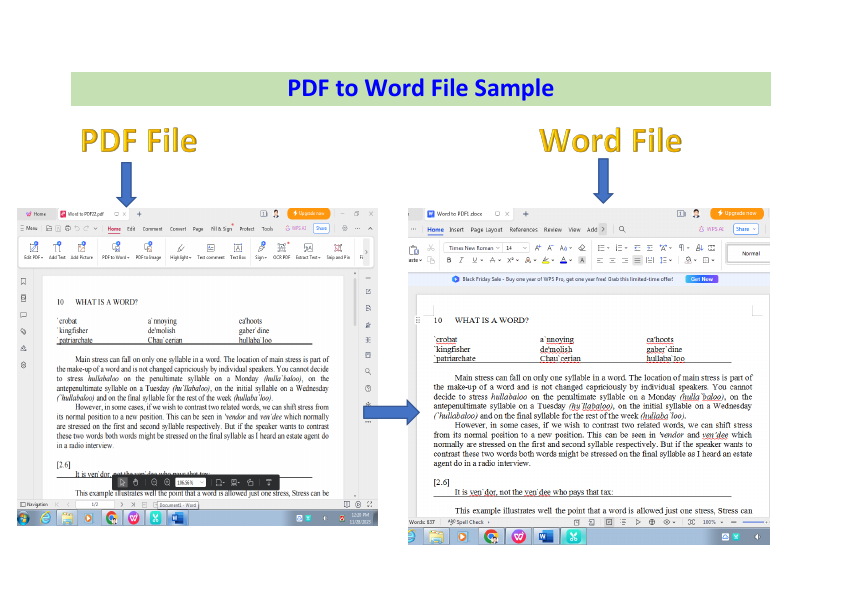The image size is (842, 595).
Task: Open the PDF to Image converter
Action: (x=147, y=250)
